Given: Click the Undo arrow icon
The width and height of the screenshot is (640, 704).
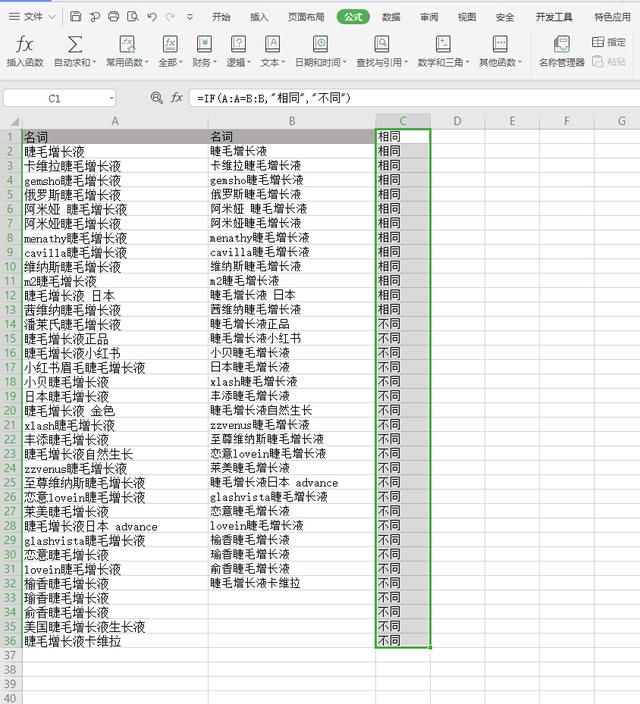Looking at the screenshot, I should coord(152,17).
